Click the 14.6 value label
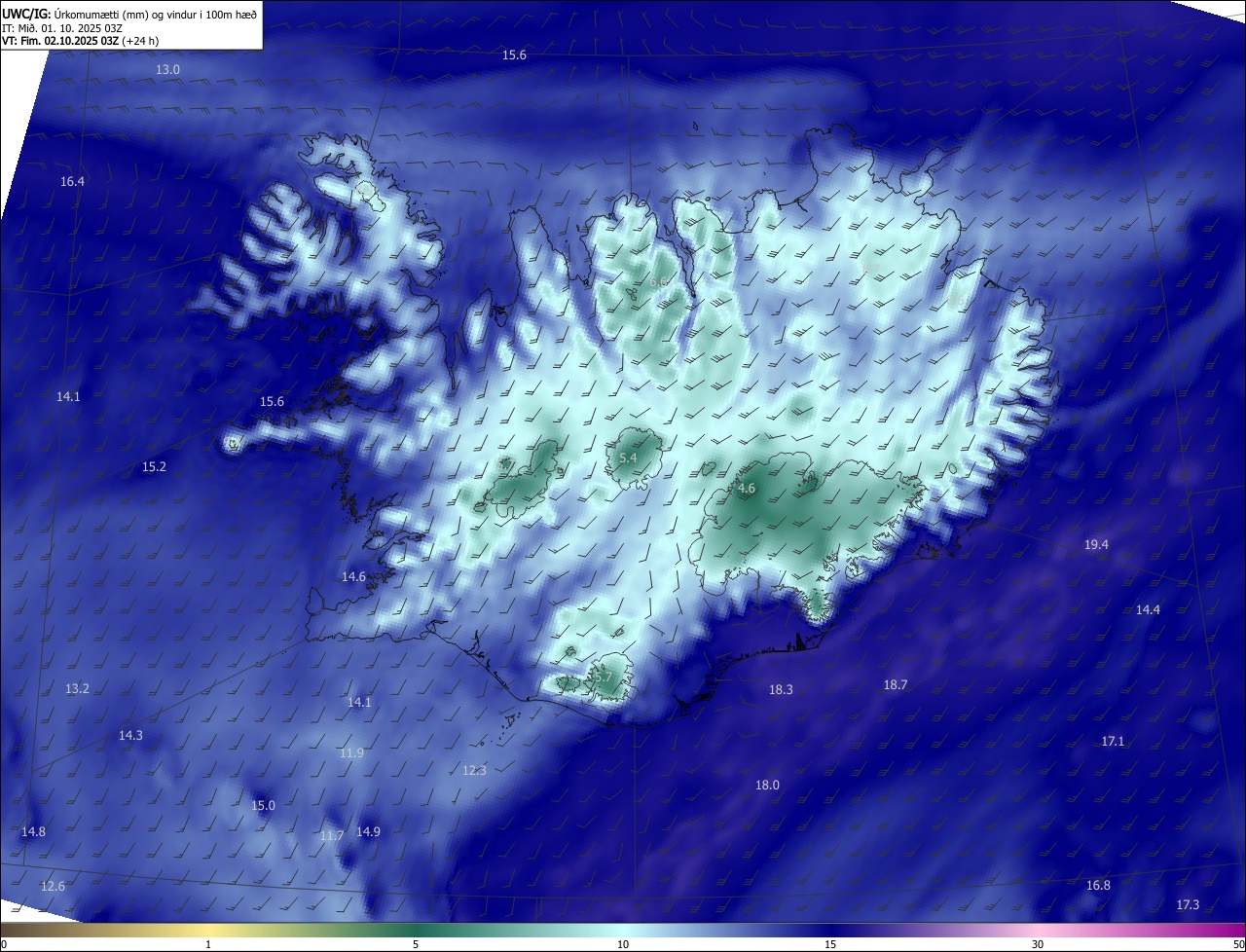This screenshot has width=1246, height=952. click(353, 577)
